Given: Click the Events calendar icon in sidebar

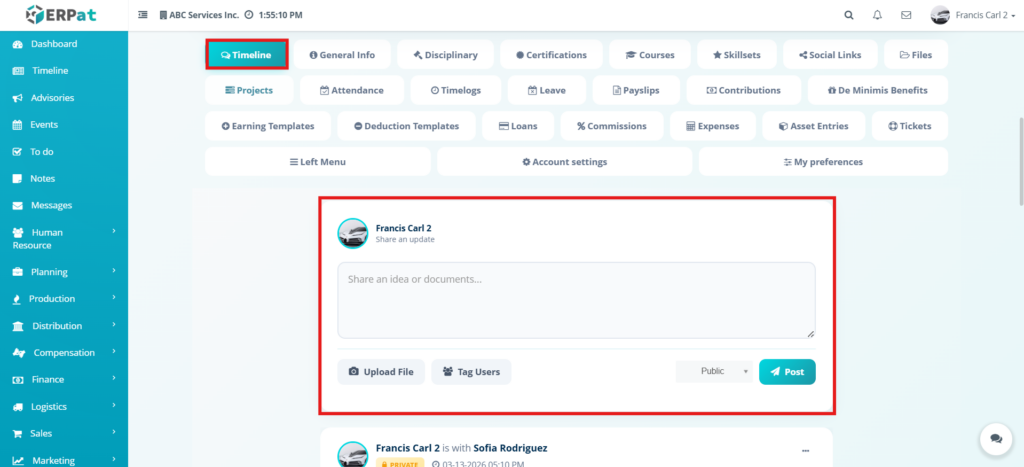Looking at the screenshot, I should 18,125.
